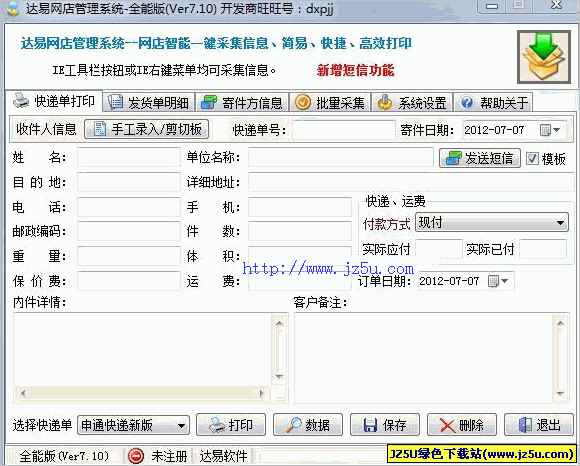Toggle the 模板 checkbox
The height and width of the screenshot is (466, 580).
coord(532,159)
